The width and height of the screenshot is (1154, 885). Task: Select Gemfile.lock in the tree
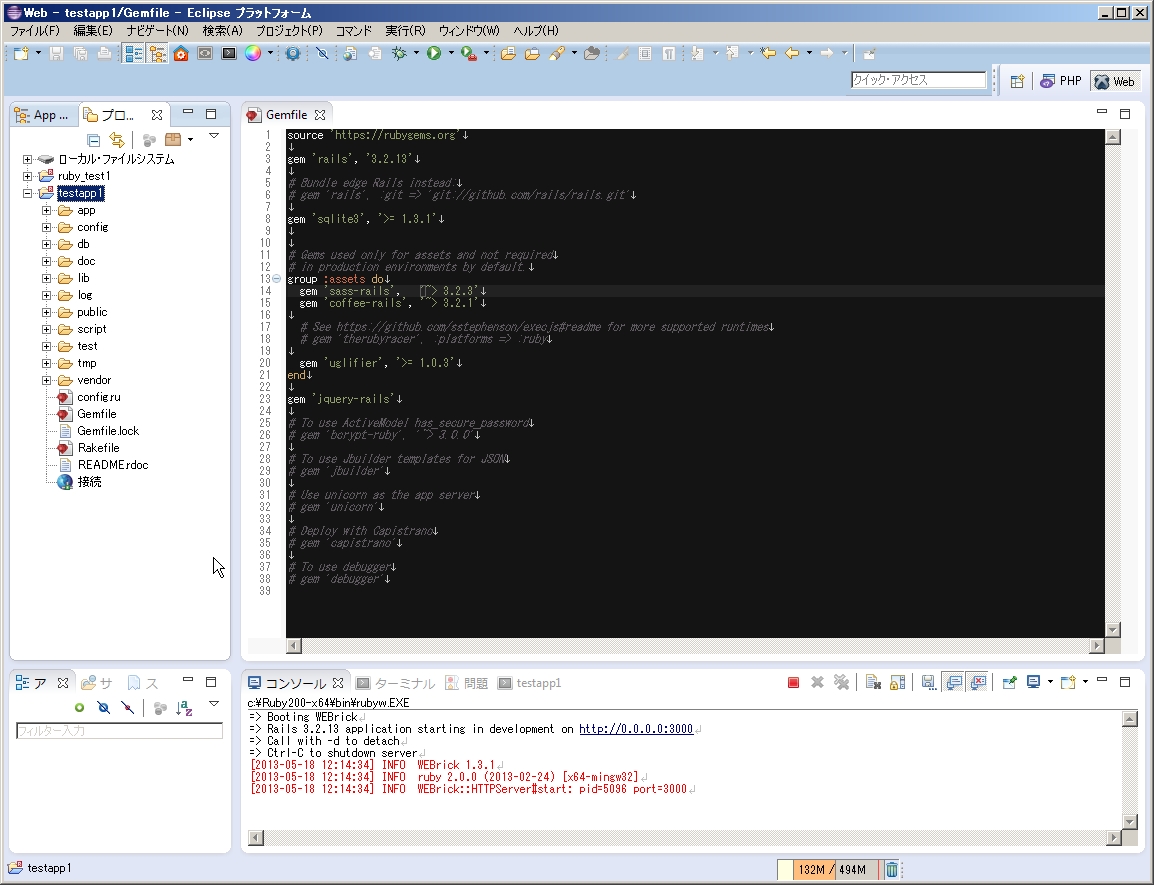tap(107, 431)
